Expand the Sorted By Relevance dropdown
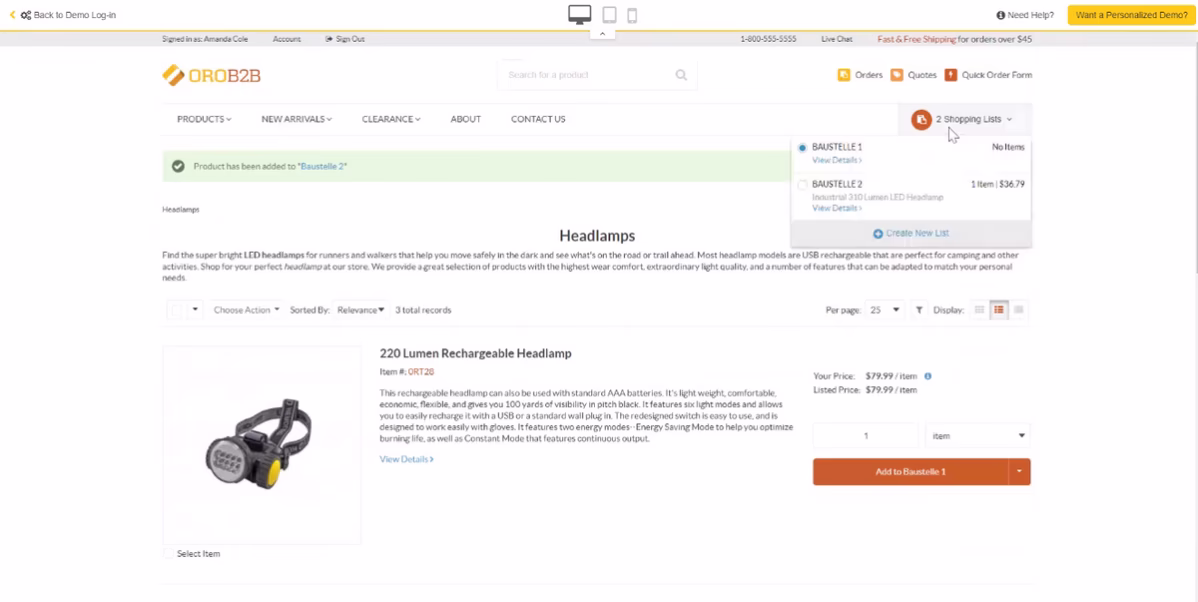The width and height of the screenshot is (1198, 602). (x=360, y=310)
